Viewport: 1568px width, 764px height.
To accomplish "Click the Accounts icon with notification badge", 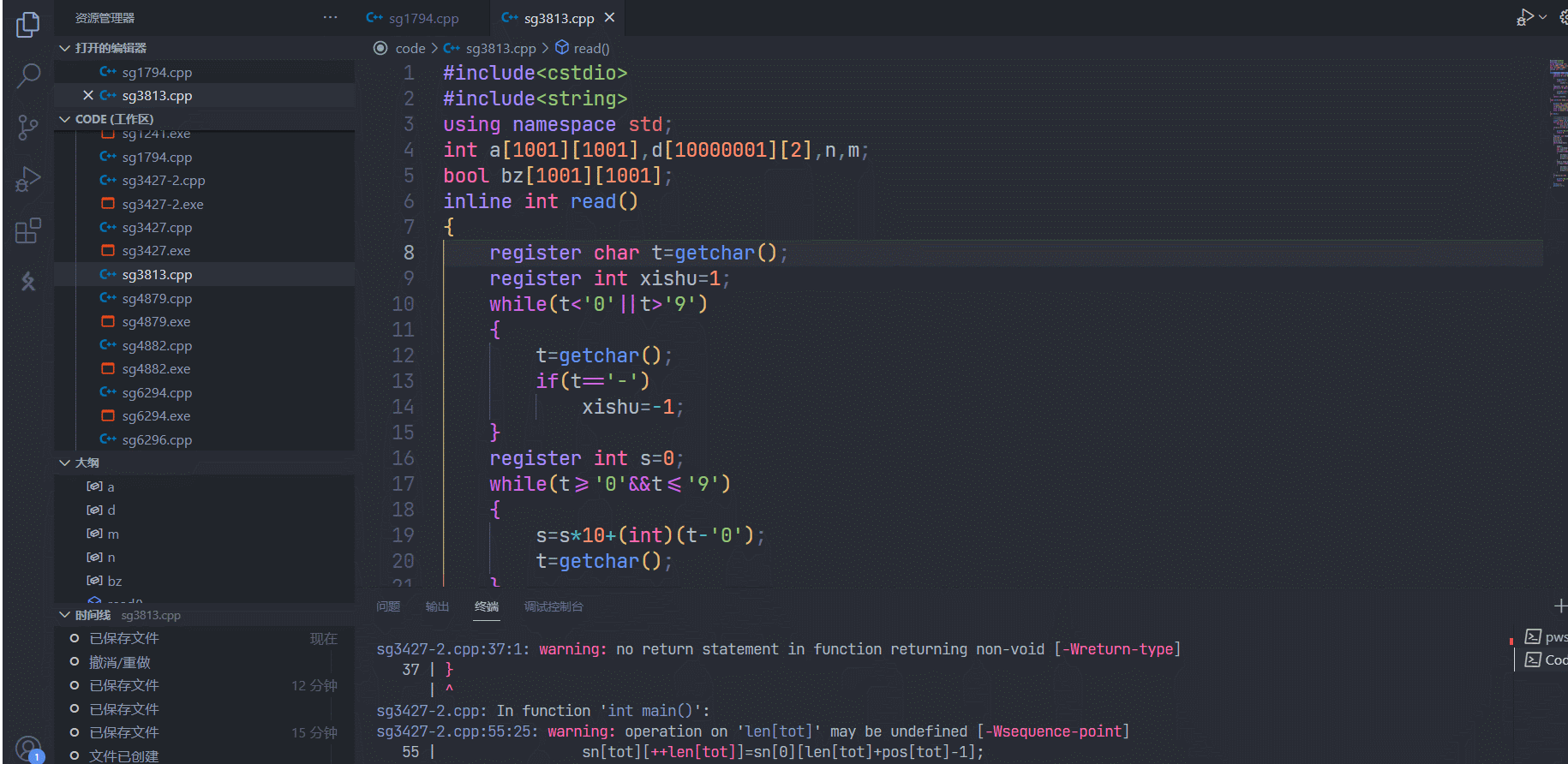I will tap(27, 749).
